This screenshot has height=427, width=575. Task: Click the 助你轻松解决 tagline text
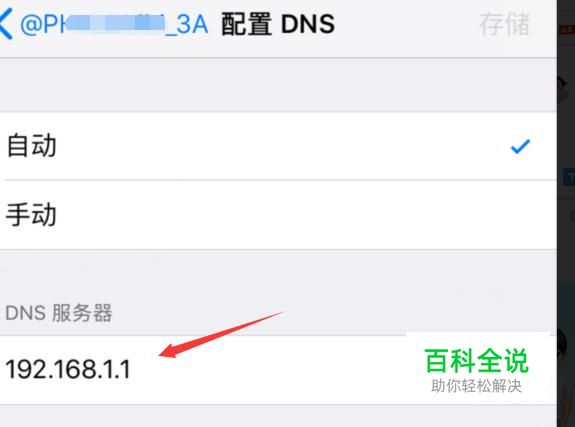476,386
